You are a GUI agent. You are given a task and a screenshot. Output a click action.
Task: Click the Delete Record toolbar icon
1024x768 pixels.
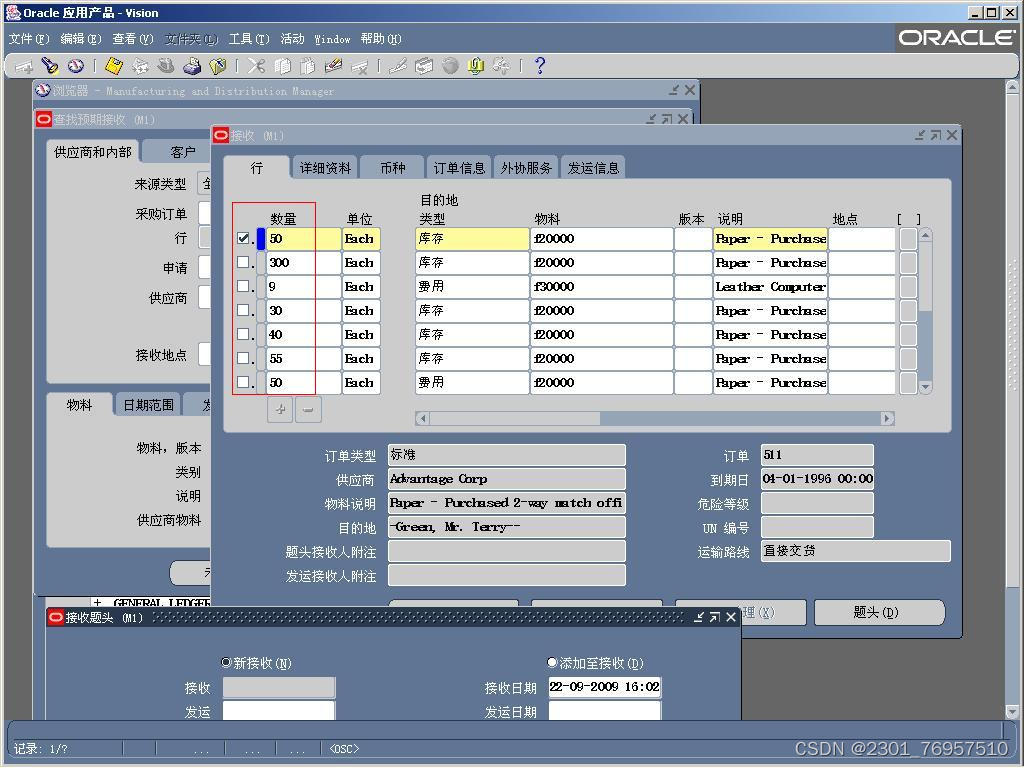click(359, 66)
